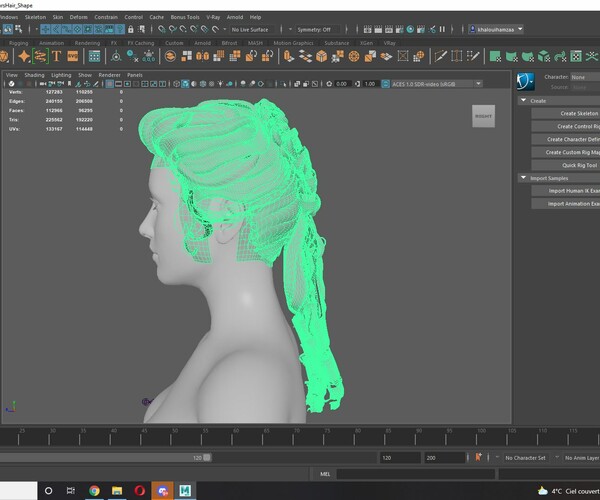The image size is (600, 500).
Task: Collapse the Import Samples section
Action: [523, 178]
